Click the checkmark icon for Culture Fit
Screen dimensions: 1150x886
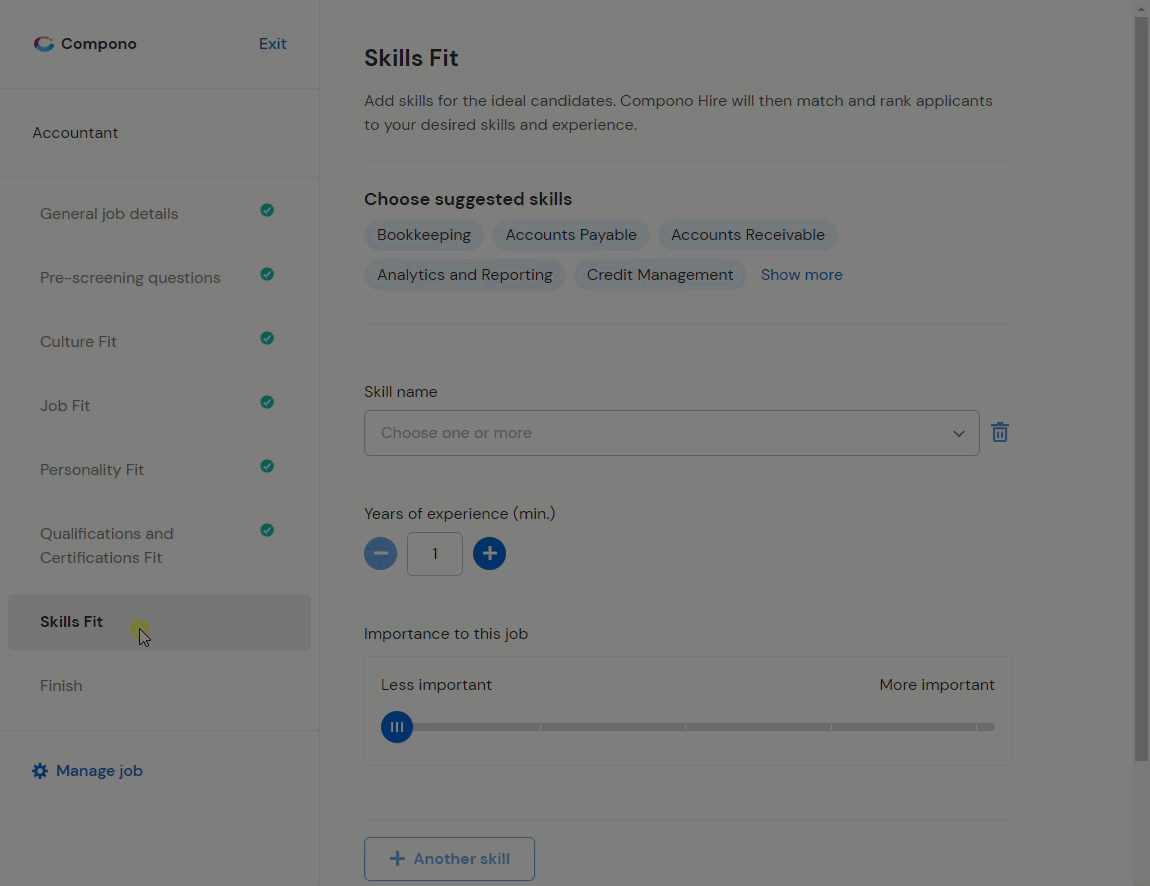coord(267,338)
